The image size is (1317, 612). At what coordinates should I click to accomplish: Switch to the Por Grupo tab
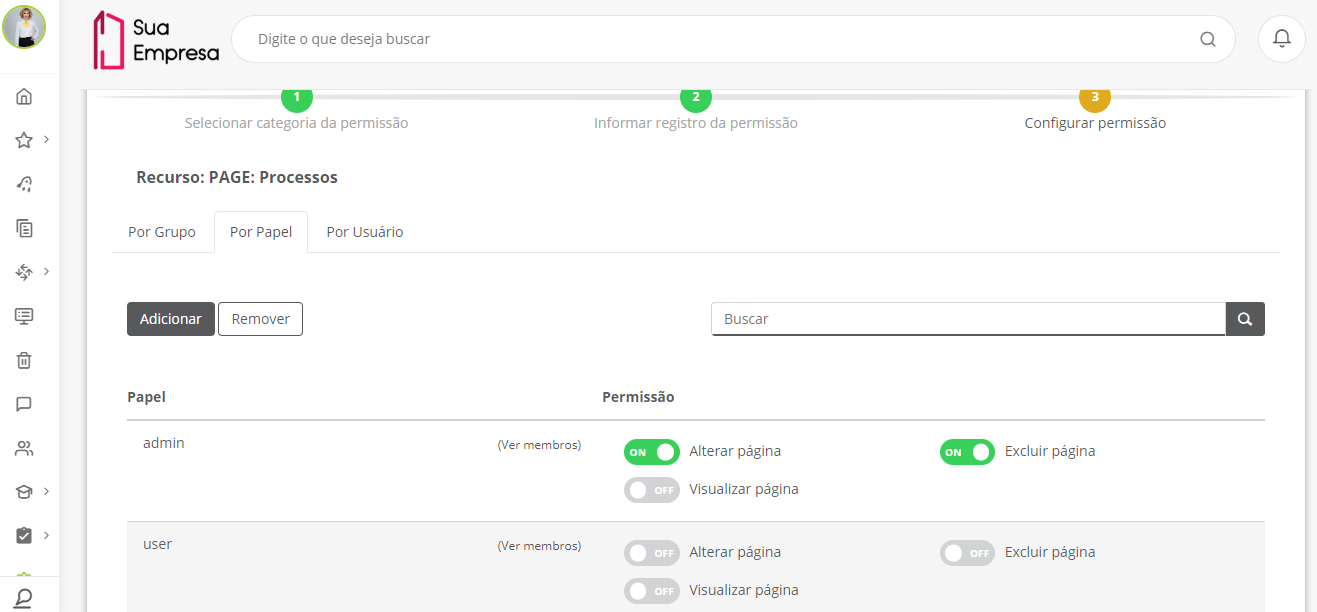coord(162,232)
